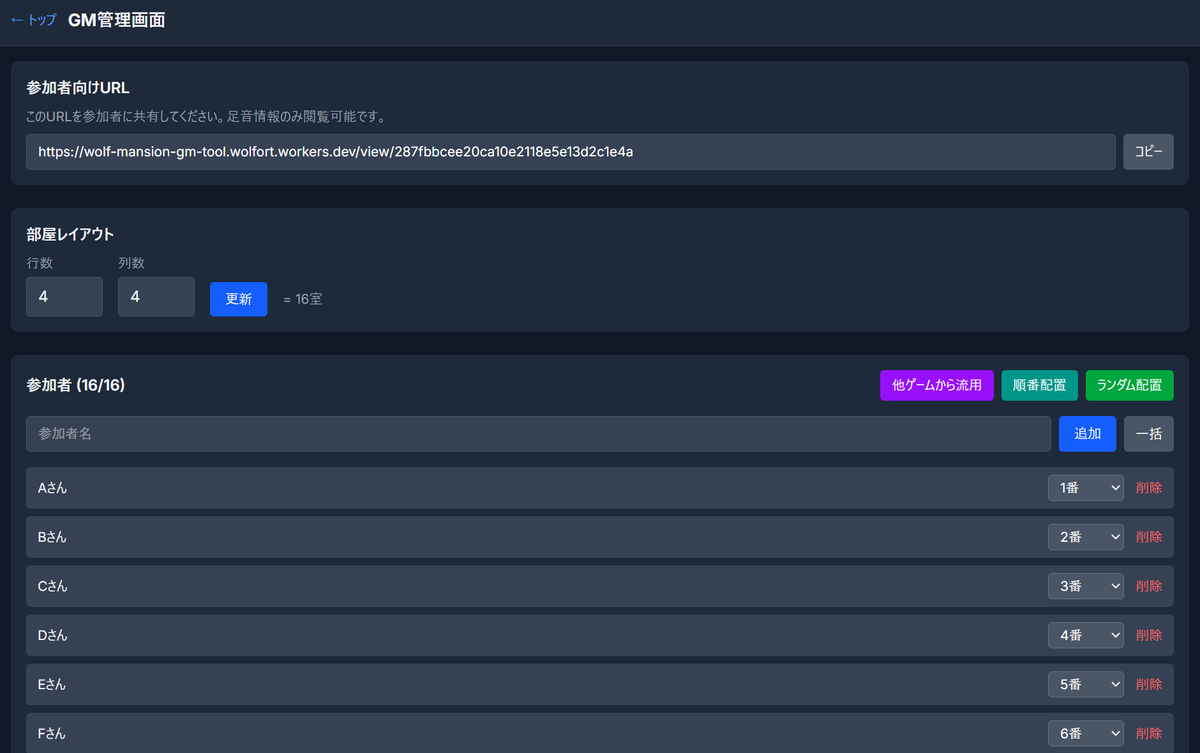The height and width of the screenshot is (753, 1200).
Task: Open the 6番 dropdown for Fさん
Action: coord(1086,733)
